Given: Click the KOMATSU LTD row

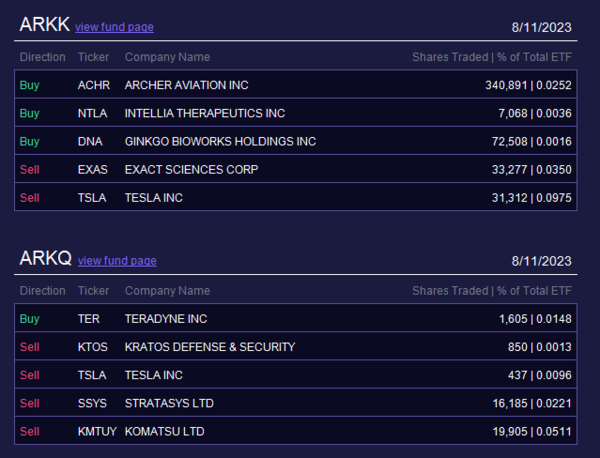Looking at the screenshot, I should click(295, 431).
